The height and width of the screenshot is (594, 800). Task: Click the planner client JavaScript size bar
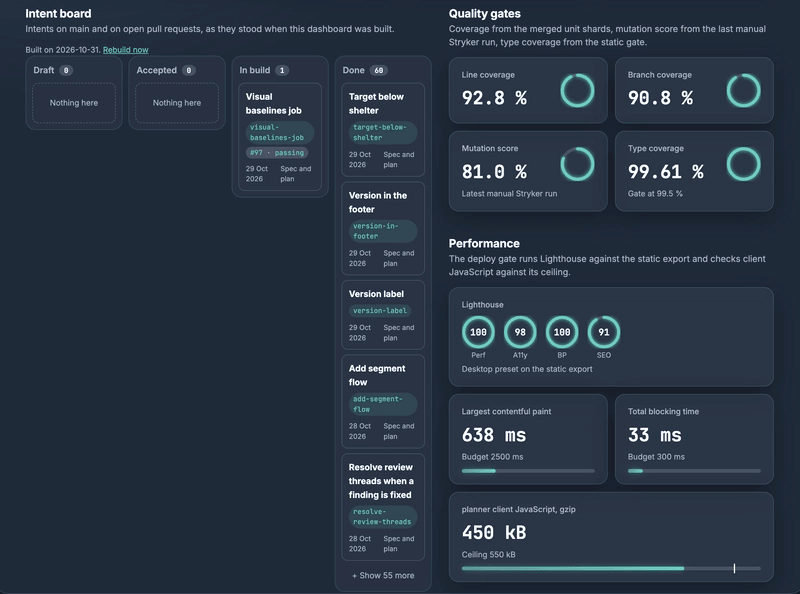(x=611, y=568)
